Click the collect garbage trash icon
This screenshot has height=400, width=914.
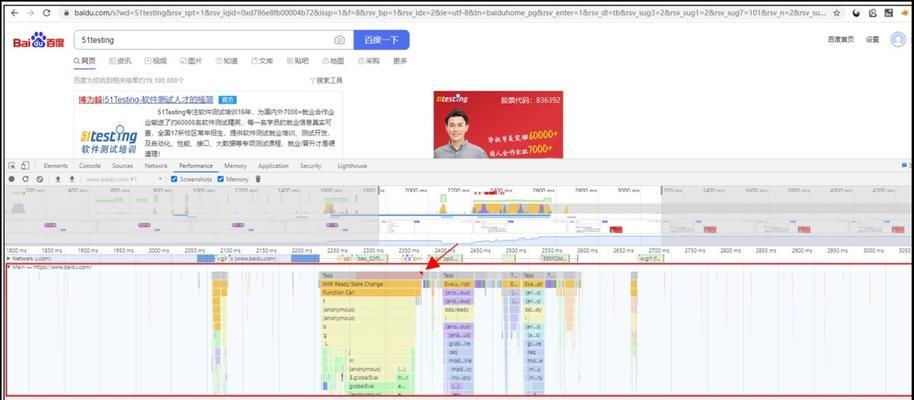point(258,179)
